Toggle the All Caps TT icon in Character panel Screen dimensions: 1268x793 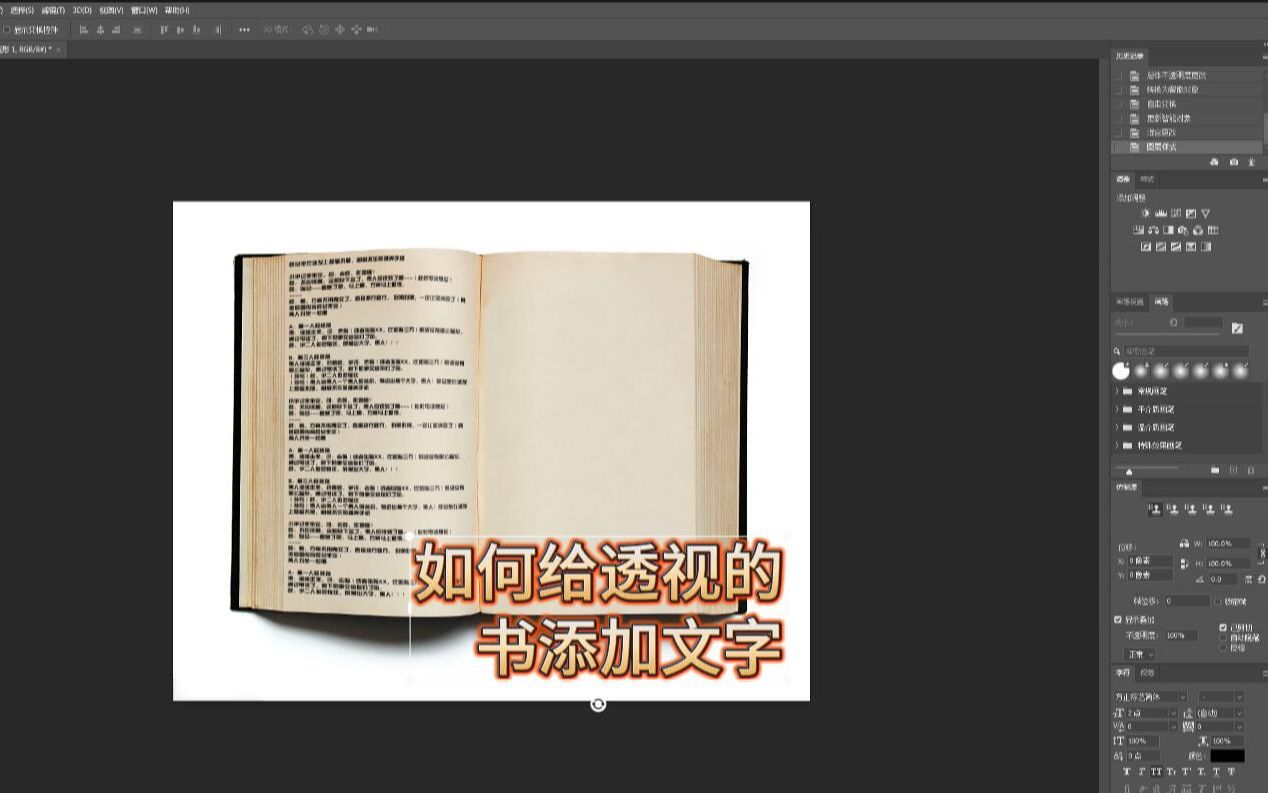pyautogui.click(x=1157, y=772)
